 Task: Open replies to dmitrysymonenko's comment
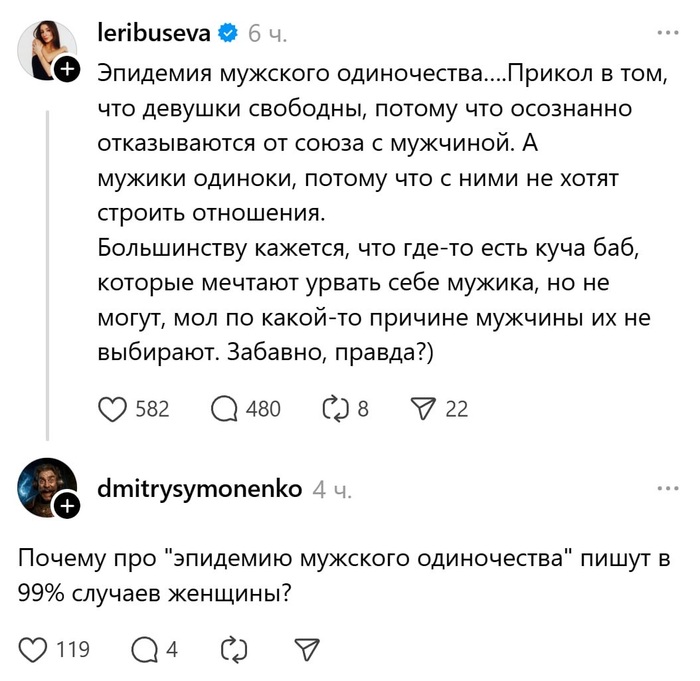143,649
